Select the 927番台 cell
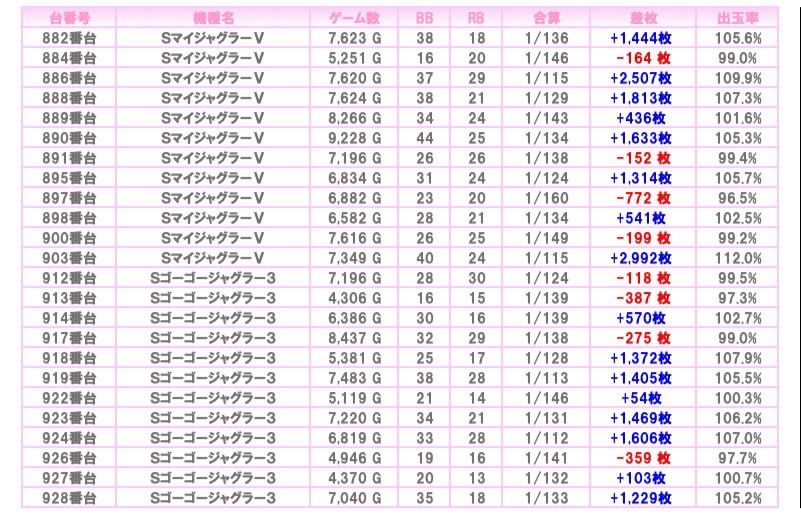Viewport: 801px width, 528px height. point(69,478)
